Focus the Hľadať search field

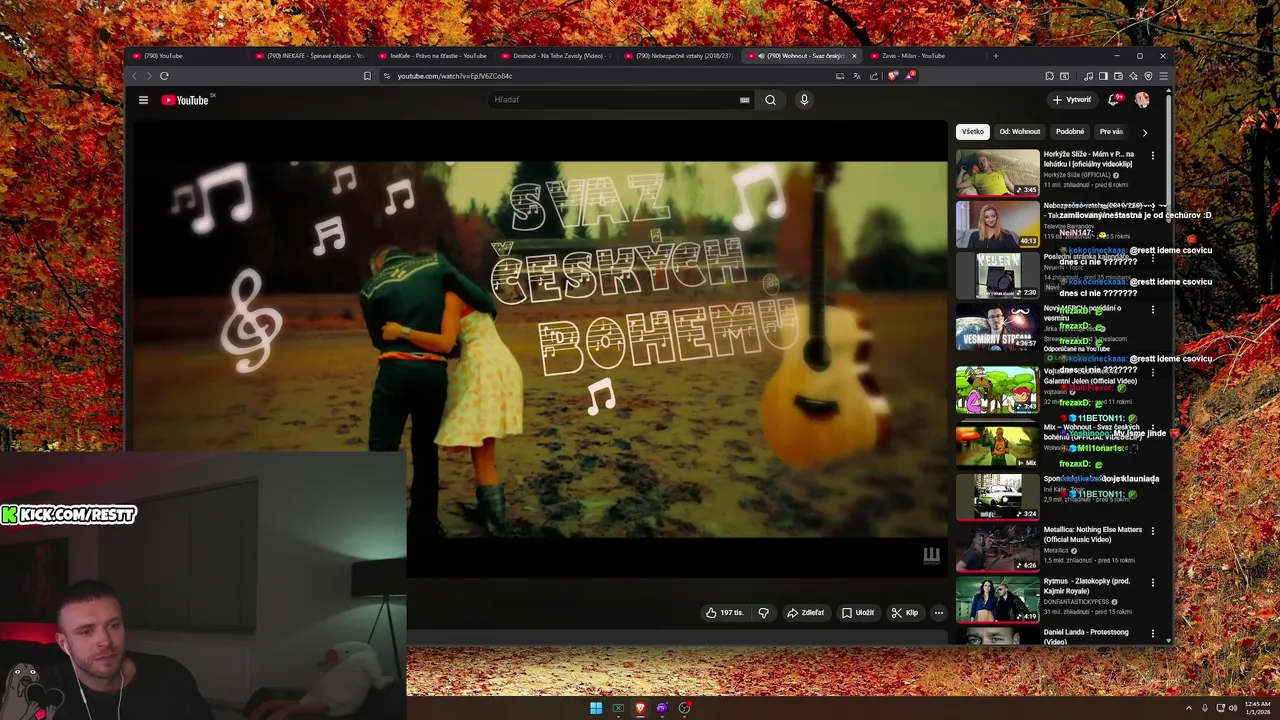615,100
